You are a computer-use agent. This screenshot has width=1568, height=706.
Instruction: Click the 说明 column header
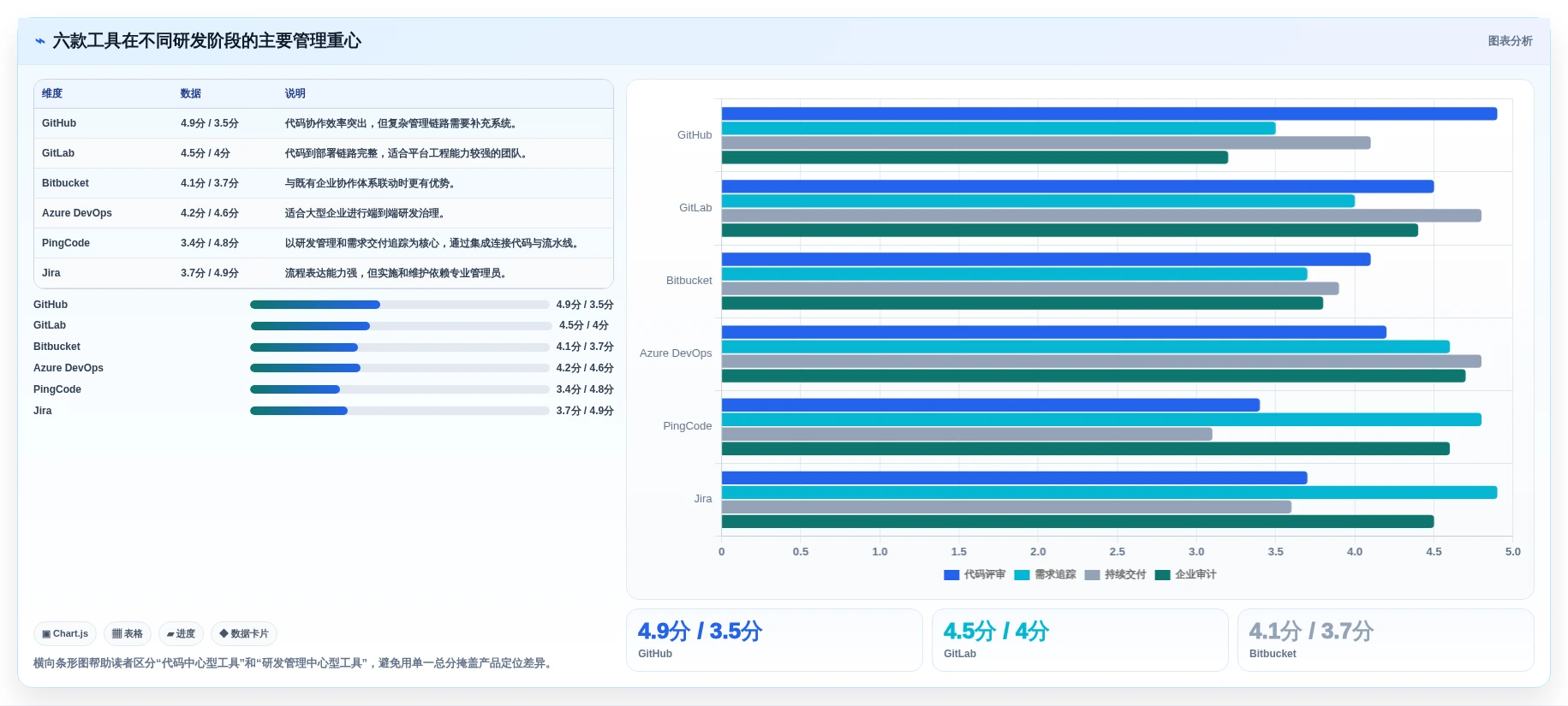click(295, 93)
